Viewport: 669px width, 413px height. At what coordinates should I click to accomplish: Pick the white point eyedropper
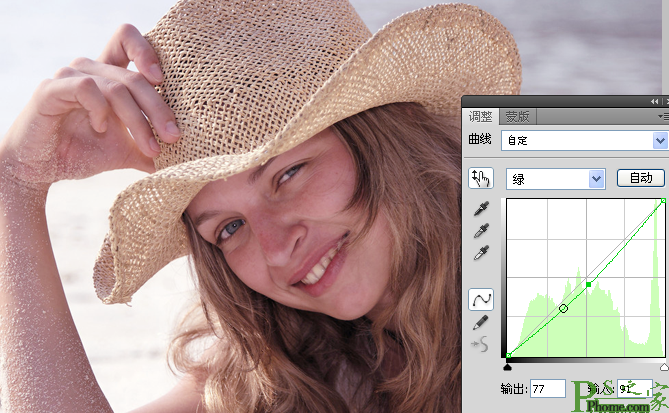[481, 253]
